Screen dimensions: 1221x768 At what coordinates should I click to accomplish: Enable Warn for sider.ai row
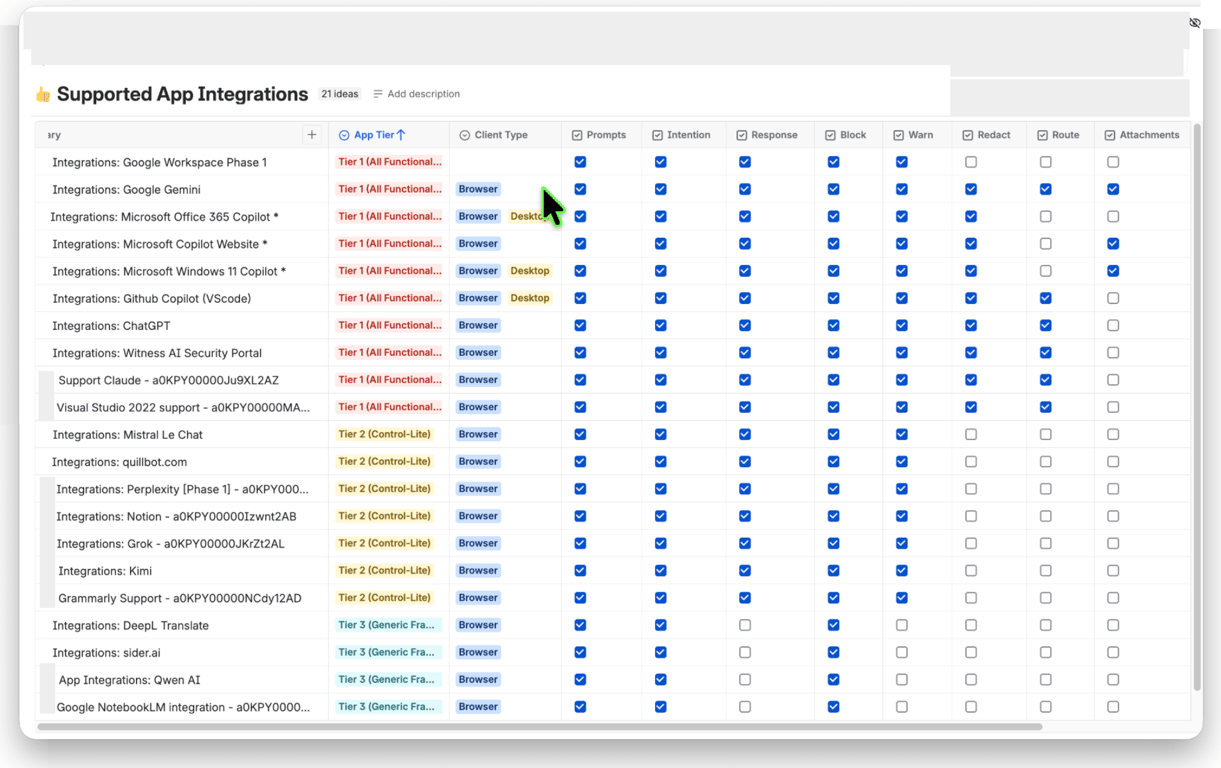902,652
